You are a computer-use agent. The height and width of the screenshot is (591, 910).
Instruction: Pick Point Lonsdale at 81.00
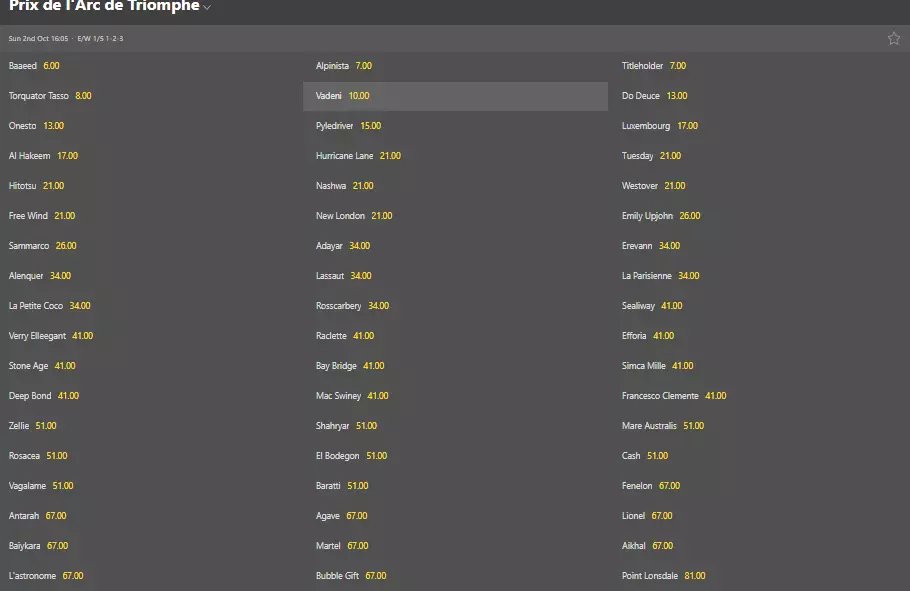tap(694, 576)
